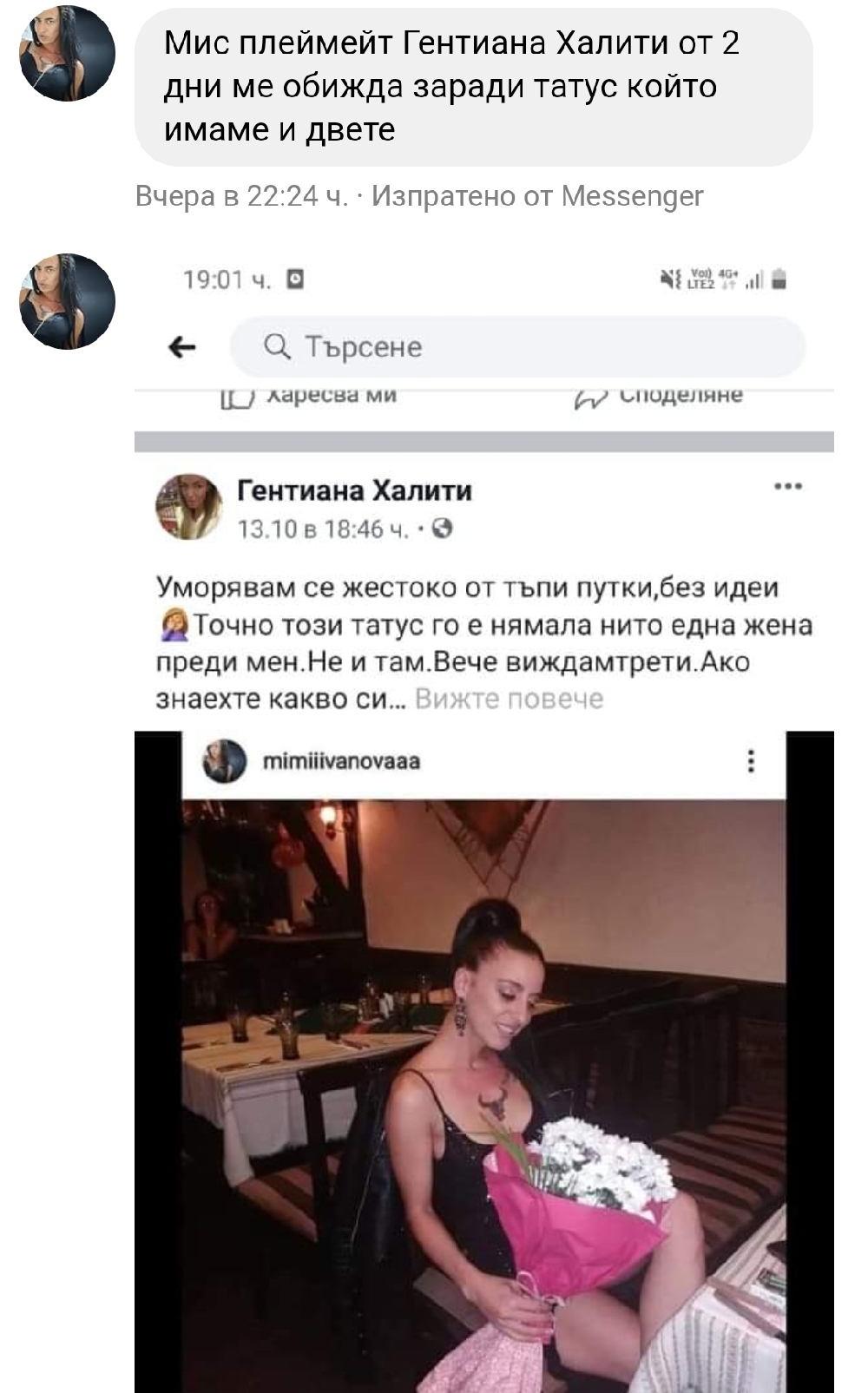Open sender avatar beside first message
The height and width of the screenshot is (1393, 868).
click(67, 54)
